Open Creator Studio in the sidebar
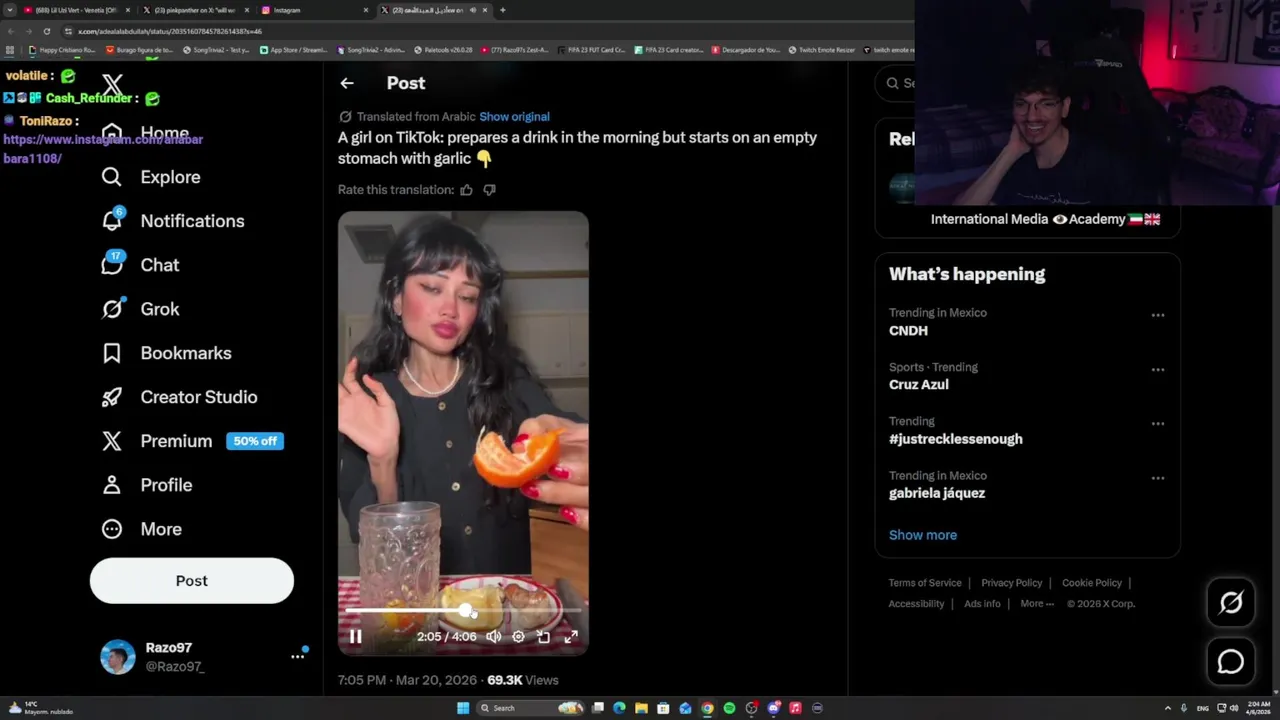Viewport: 1280px width, 720px height. click(x=179, y=397)
